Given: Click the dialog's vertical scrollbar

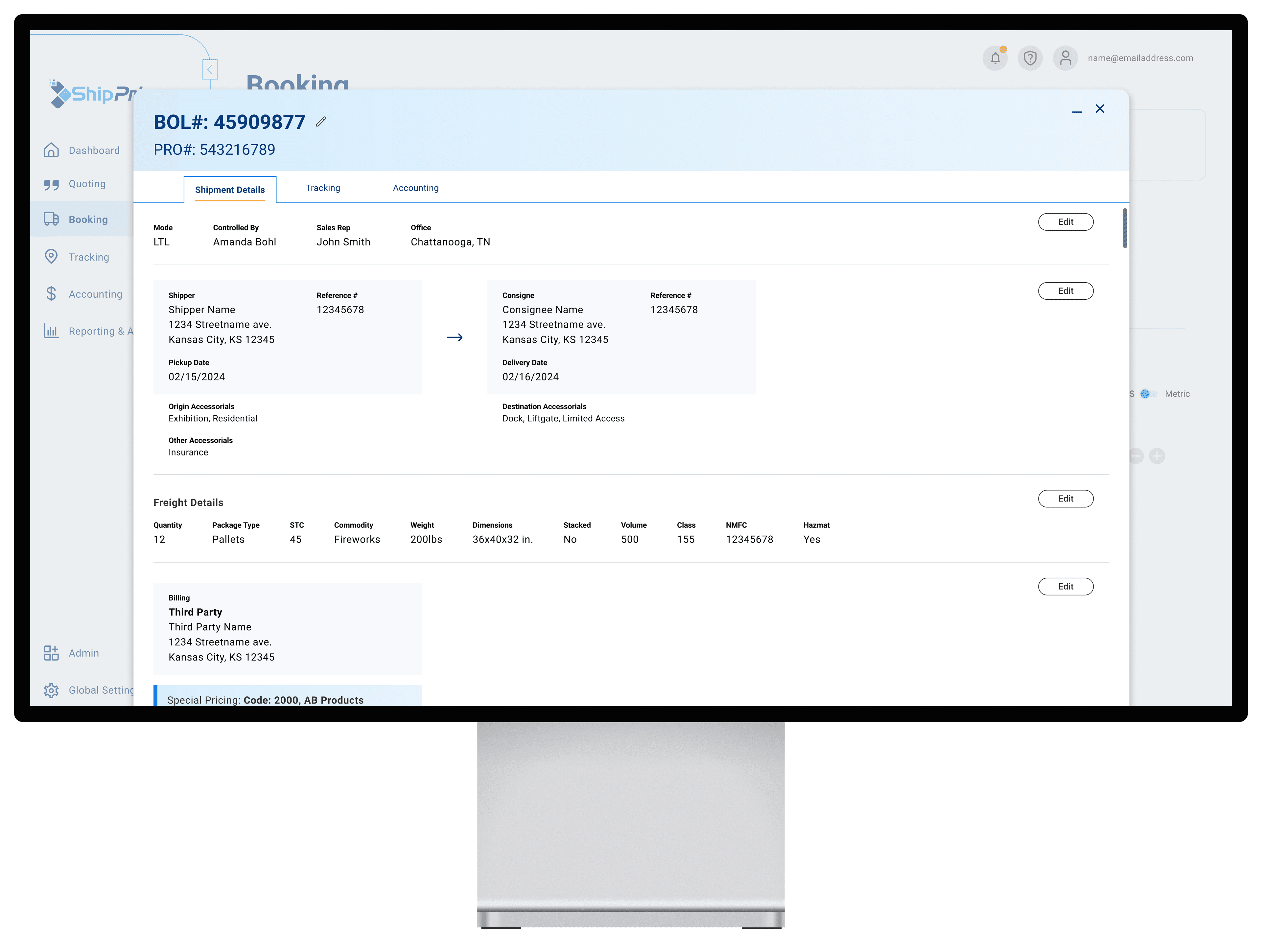Looking at the screenshot, I should tap(1125, 228).
